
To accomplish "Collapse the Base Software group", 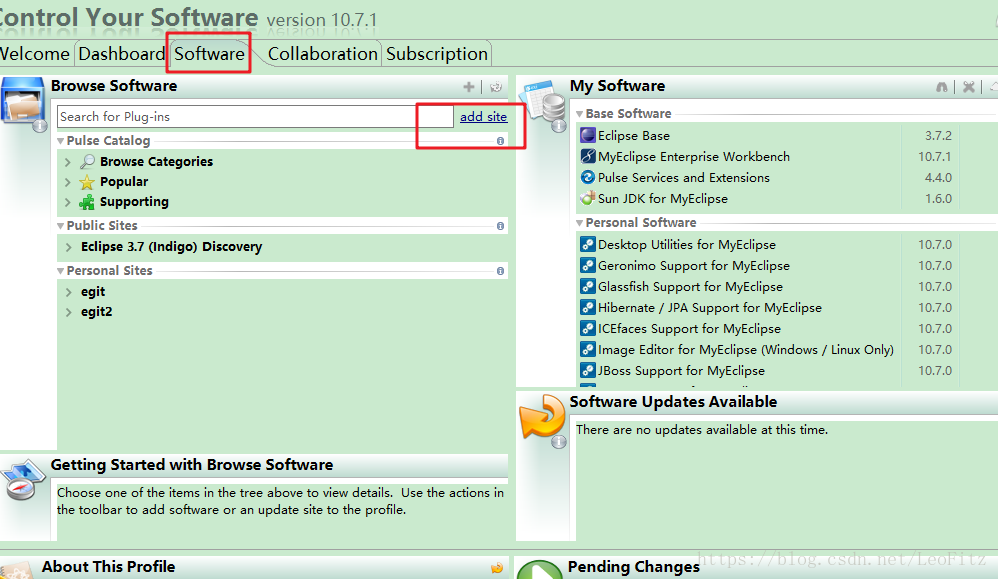I will pos(580,114).
